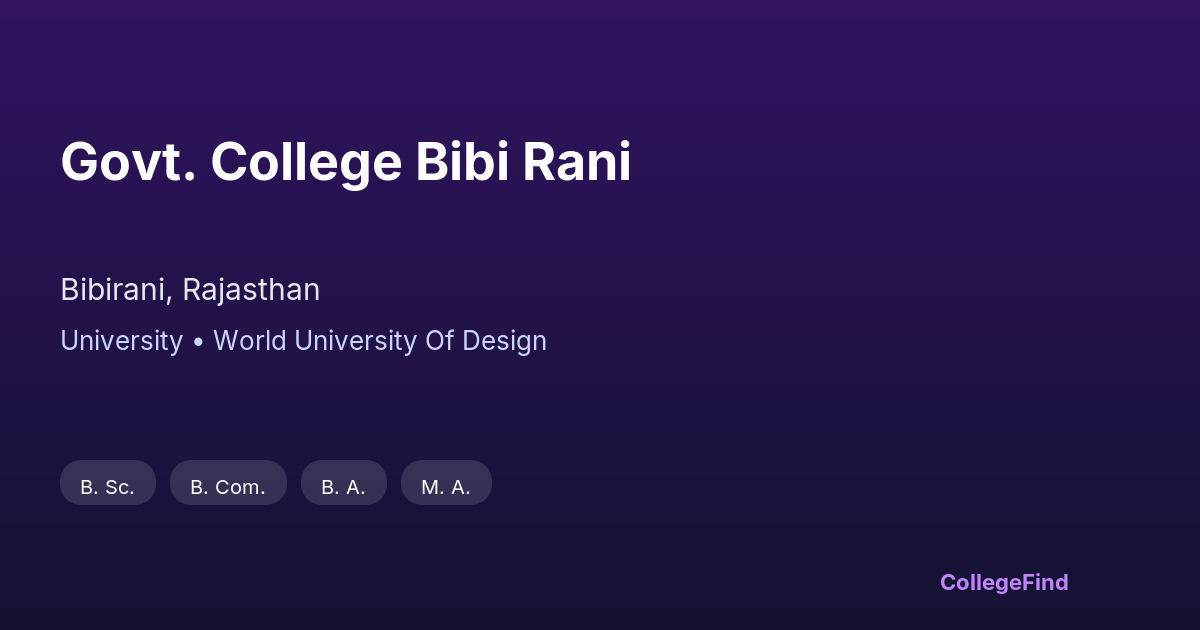Choose the B. A. course chip
1200x630 pixels.
[343, 487]
